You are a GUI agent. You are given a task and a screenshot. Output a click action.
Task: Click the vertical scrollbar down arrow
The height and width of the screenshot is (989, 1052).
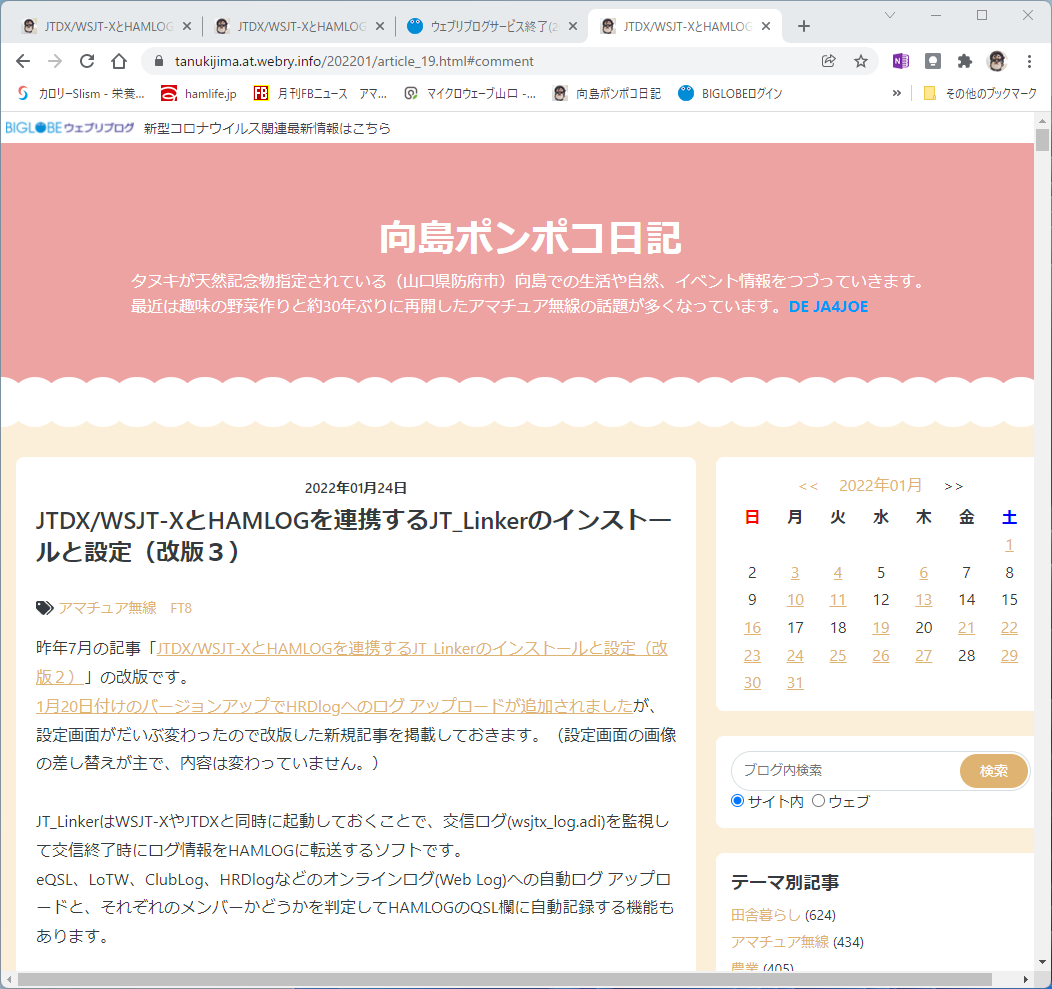point(1042,963)
